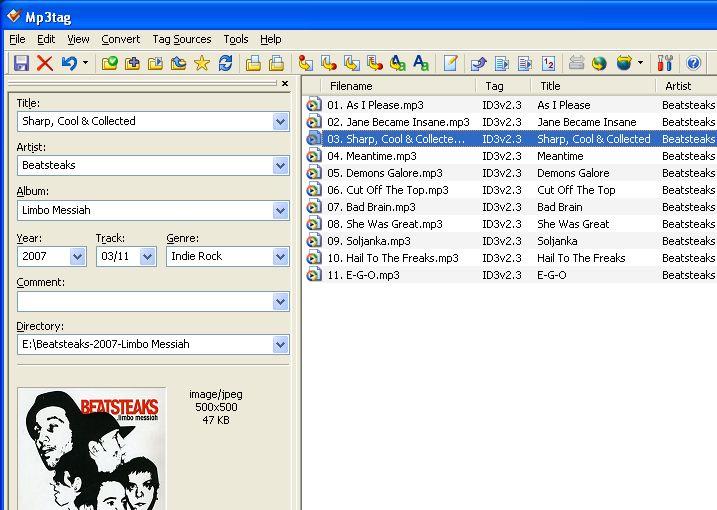Click the first stacked folders icon after Refresh
Screen dimensions: 717x510
tap(253, 63)
